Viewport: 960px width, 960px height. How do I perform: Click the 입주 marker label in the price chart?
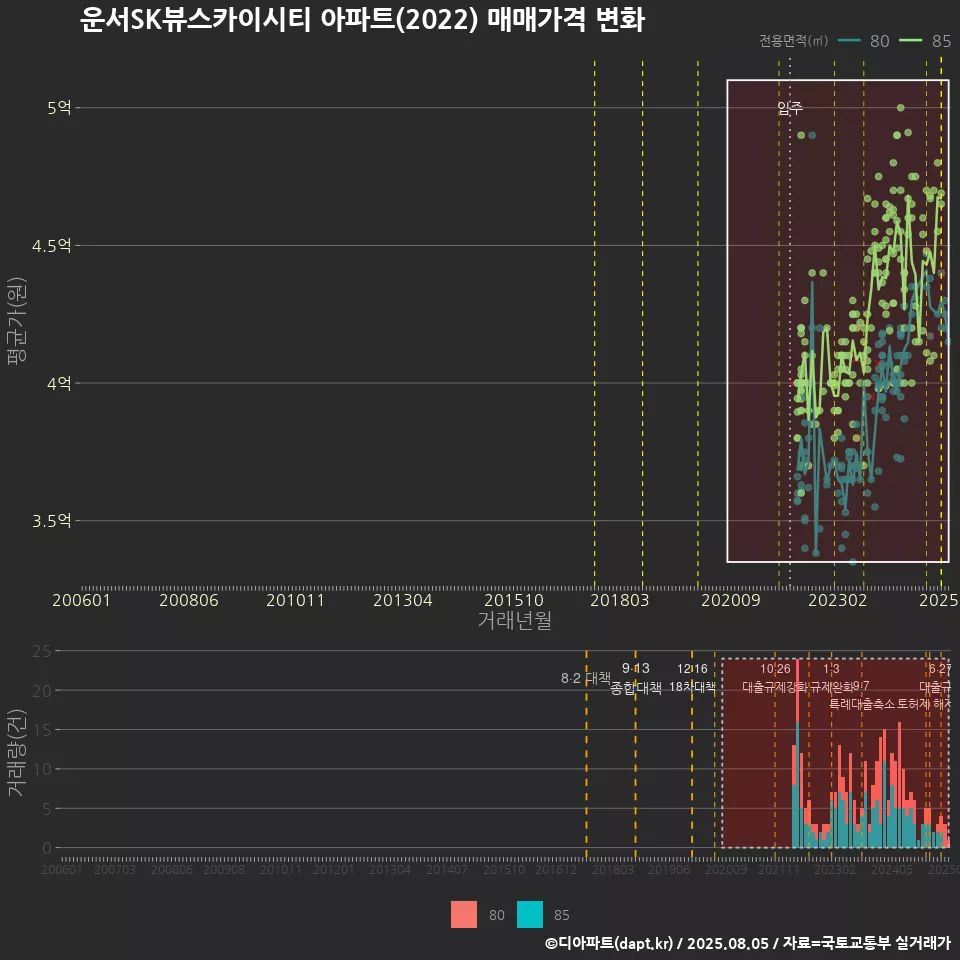[790, 108]
